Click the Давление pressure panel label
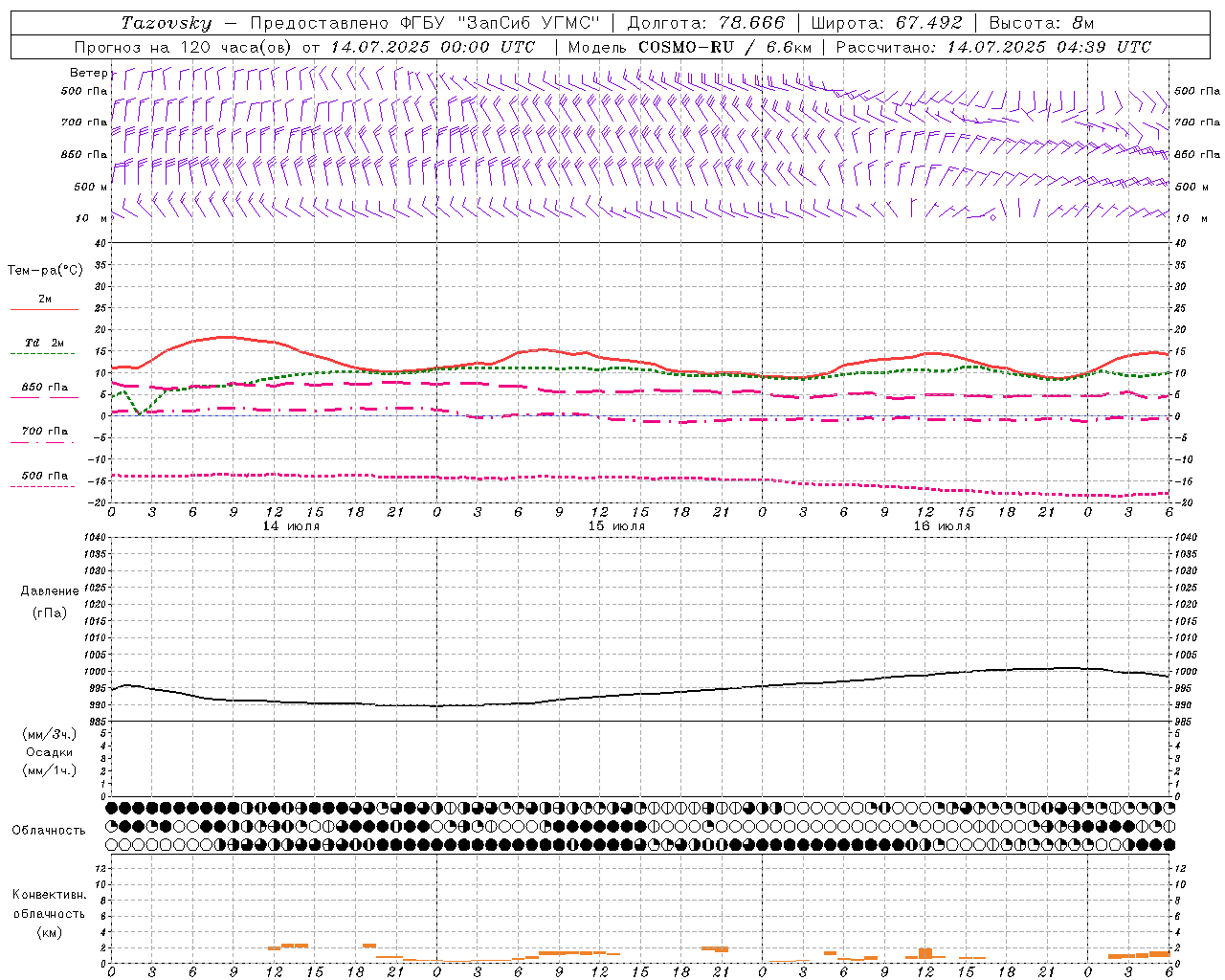1225x980 pixels. (x=50, y=591)
